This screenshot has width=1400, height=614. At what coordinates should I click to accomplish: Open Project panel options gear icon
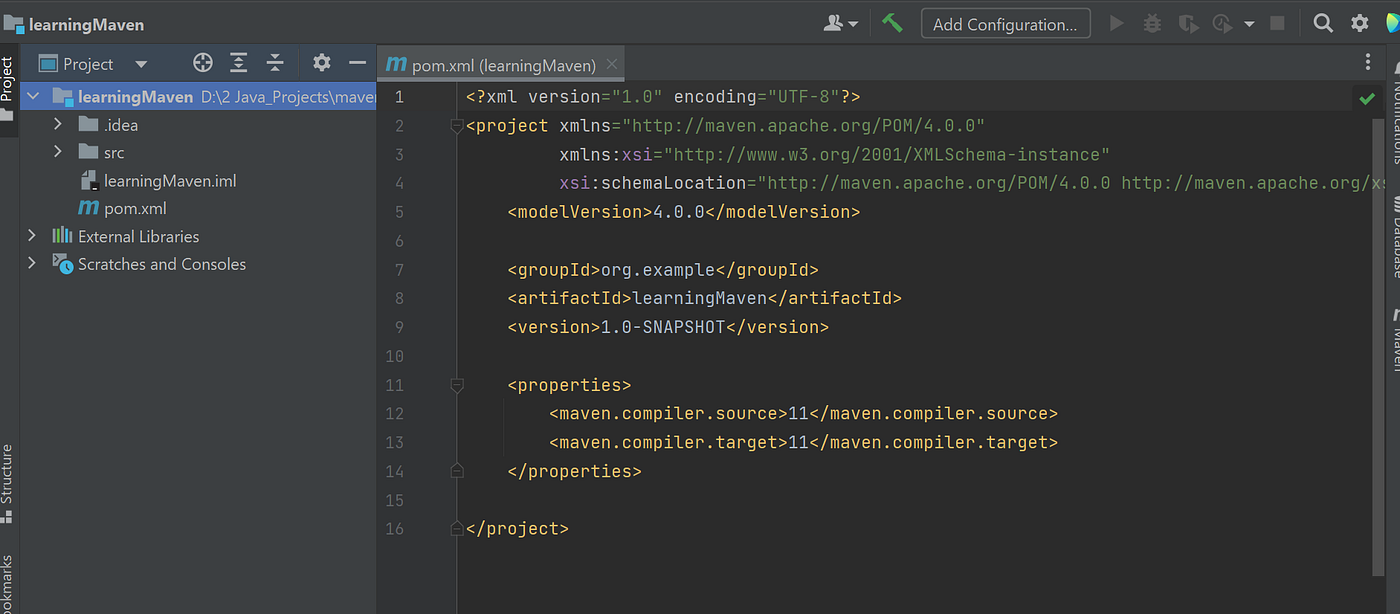pyautogui.click(x=321, y=62)
